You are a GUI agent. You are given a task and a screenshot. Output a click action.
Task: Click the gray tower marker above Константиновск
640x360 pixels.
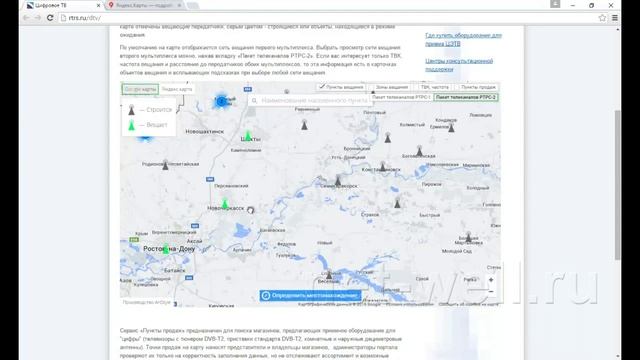point(388,138)
